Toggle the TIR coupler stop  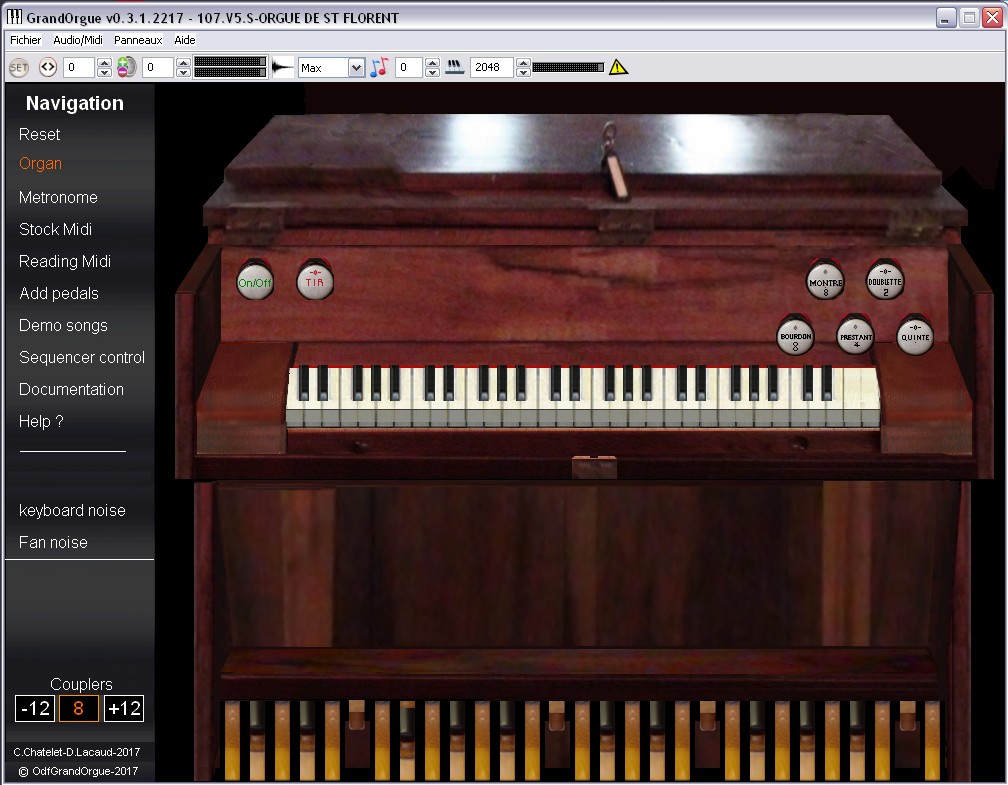tap(315, 282)
